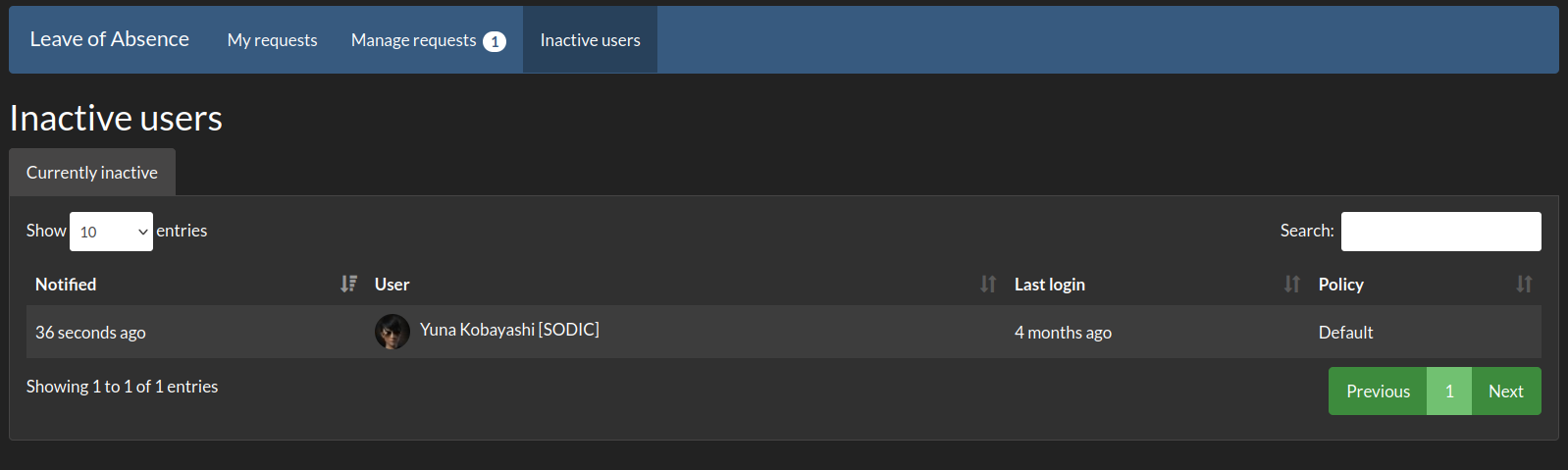
Task: Open user Yuna Kobayashi [SODIC] link
Action: point(509,330)
